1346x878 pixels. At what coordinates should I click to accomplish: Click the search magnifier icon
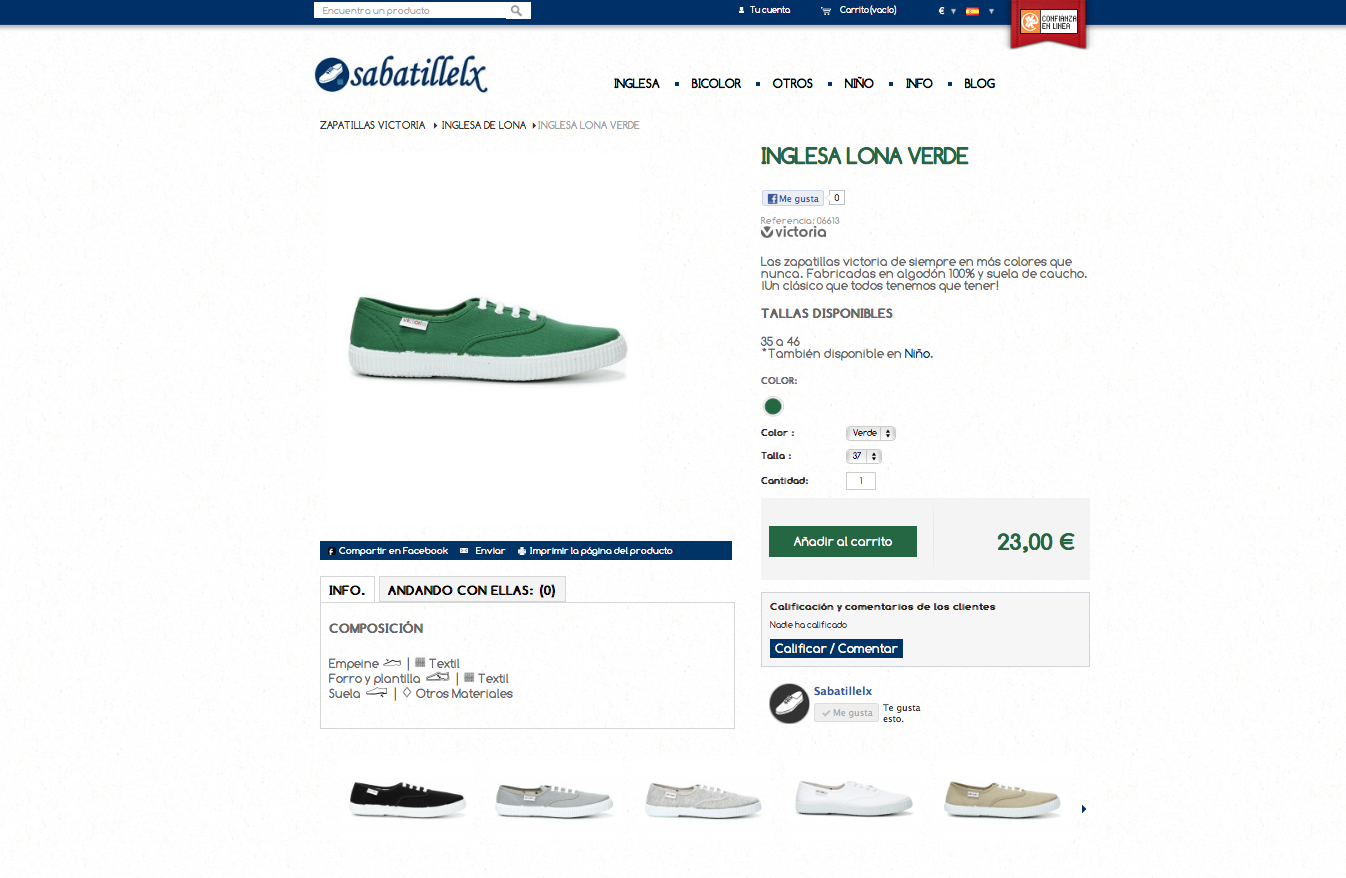tap(516, 11)
